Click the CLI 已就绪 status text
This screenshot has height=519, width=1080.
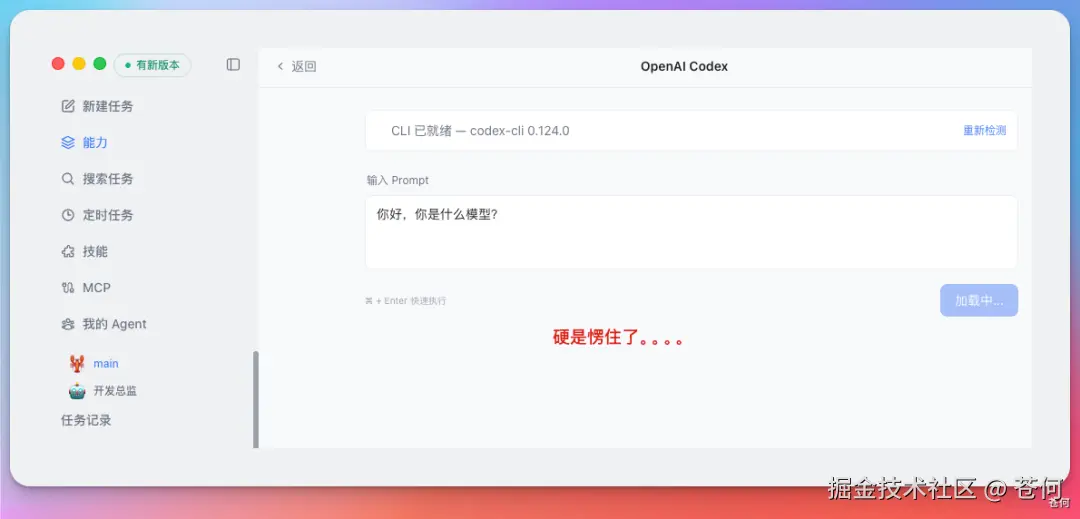coord(480,131)
